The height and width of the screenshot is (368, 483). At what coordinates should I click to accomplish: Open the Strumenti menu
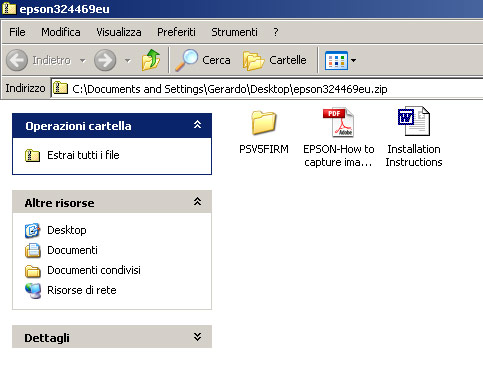pos(234,32)
